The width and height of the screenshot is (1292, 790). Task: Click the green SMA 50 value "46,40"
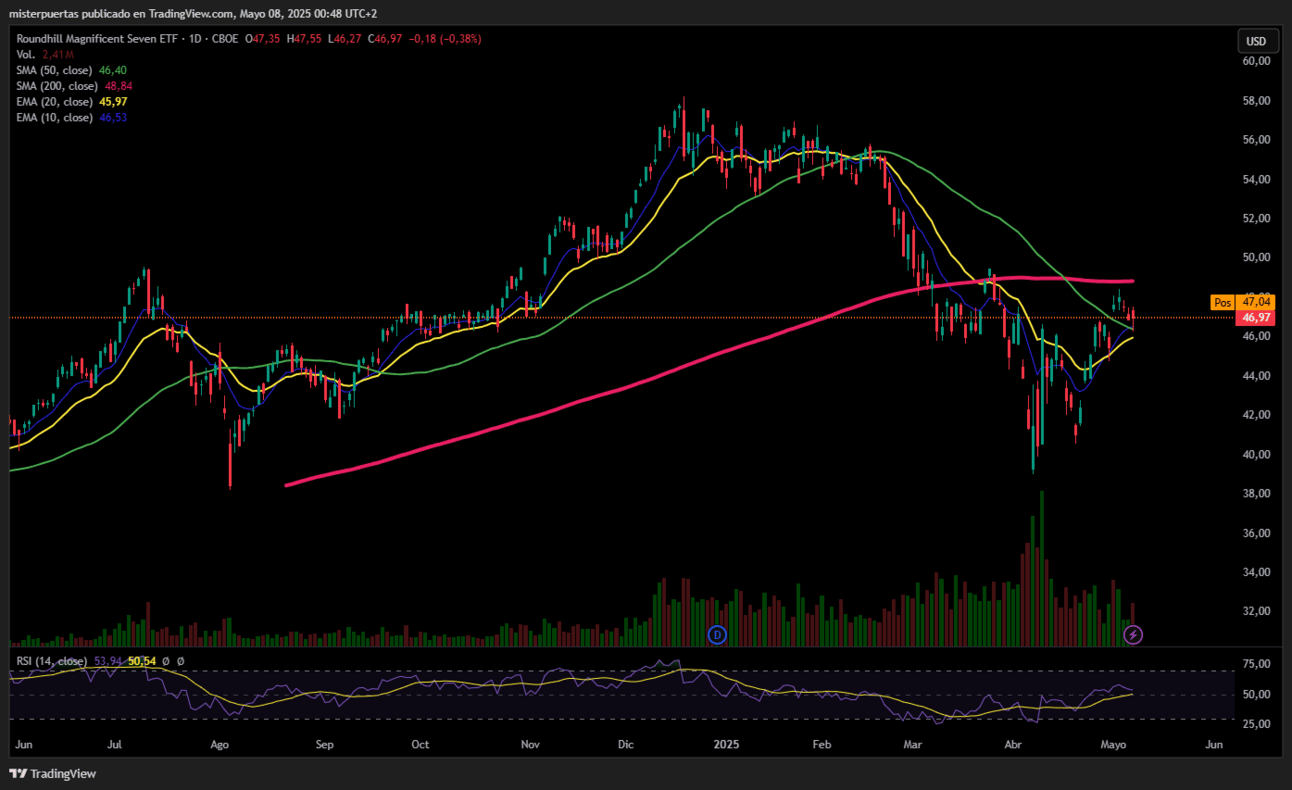113,70
